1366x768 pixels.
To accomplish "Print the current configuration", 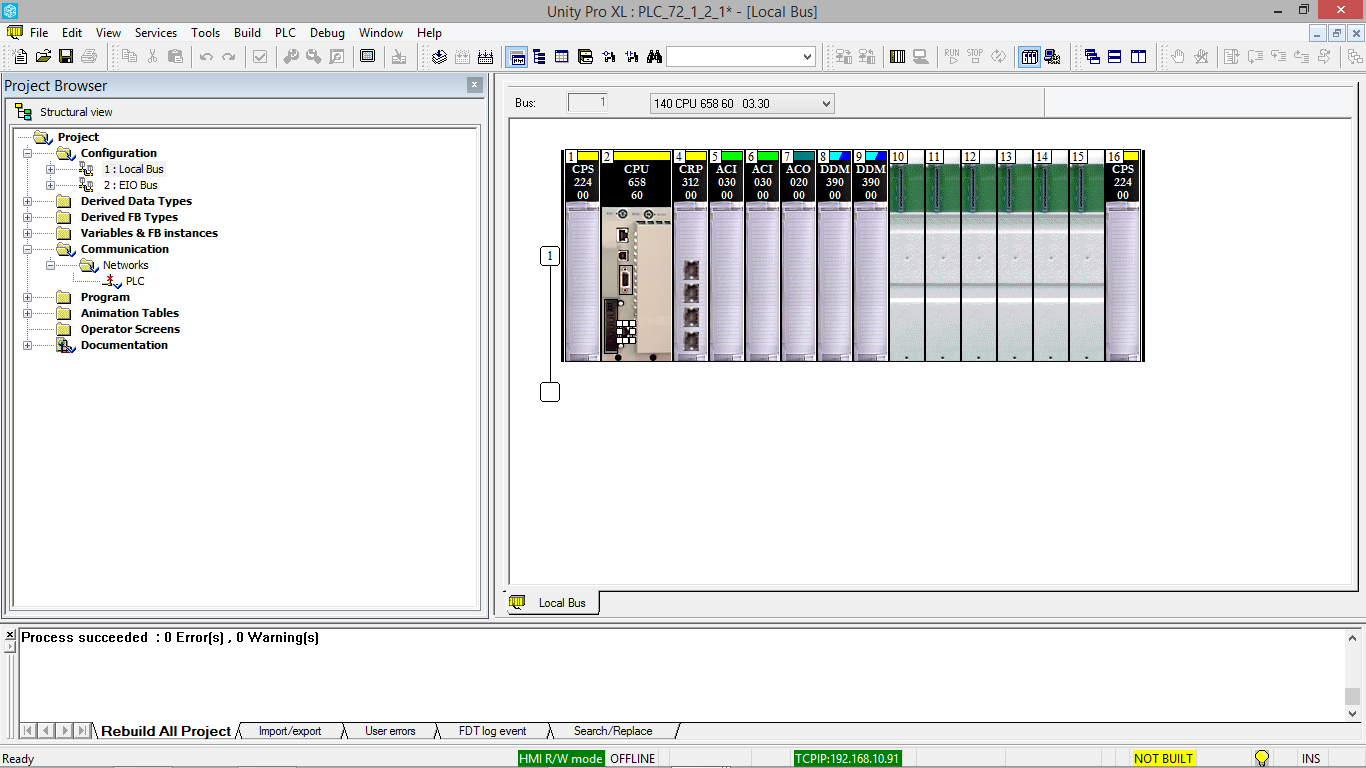I will (x=88, y=57).
